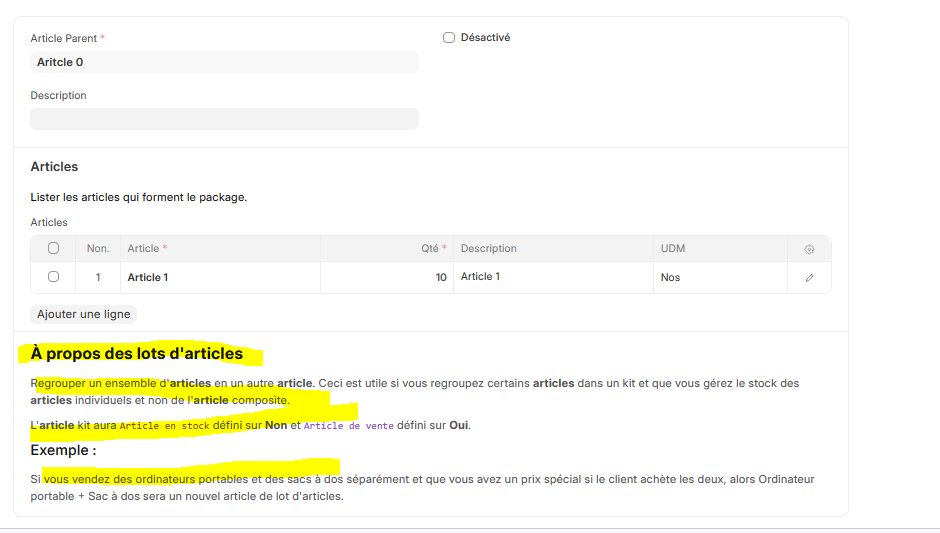Screen dimensions: 940x533
Task: Click the quantity cell showing 10
Action: [386, 277]
